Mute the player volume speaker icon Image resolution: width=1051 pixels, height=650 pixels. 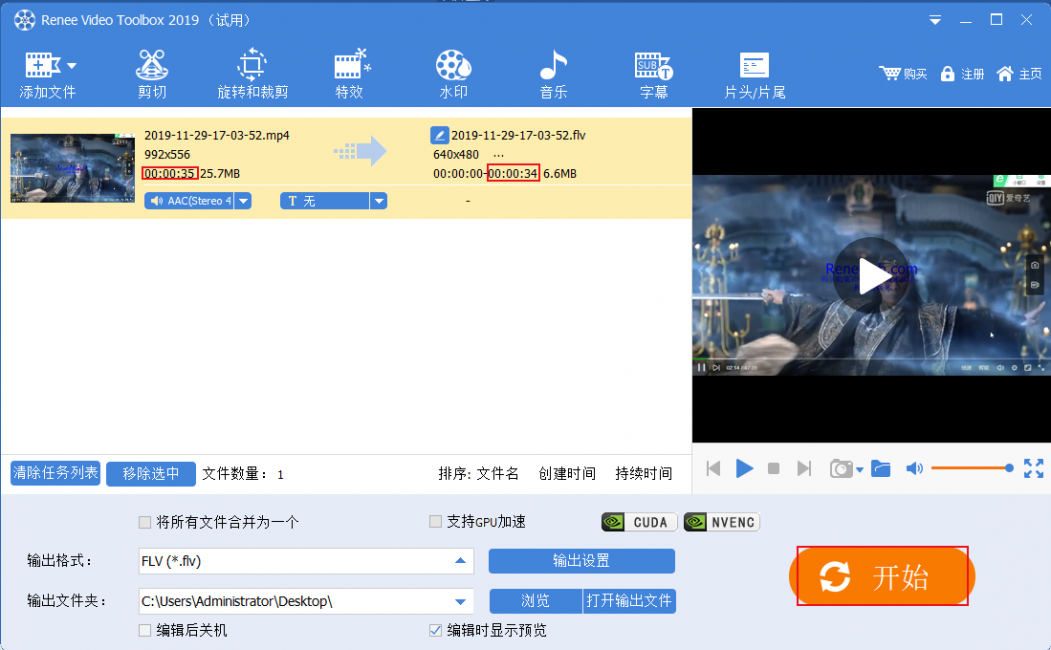(914, 468)
